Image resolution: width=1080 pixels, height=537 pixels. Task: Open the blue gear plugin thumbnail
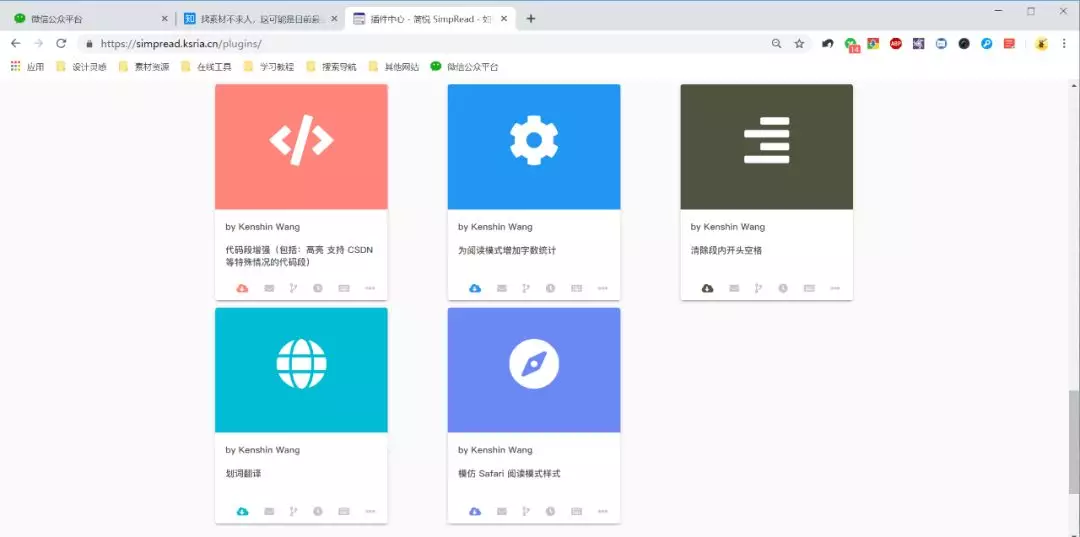tap(534, 147)
